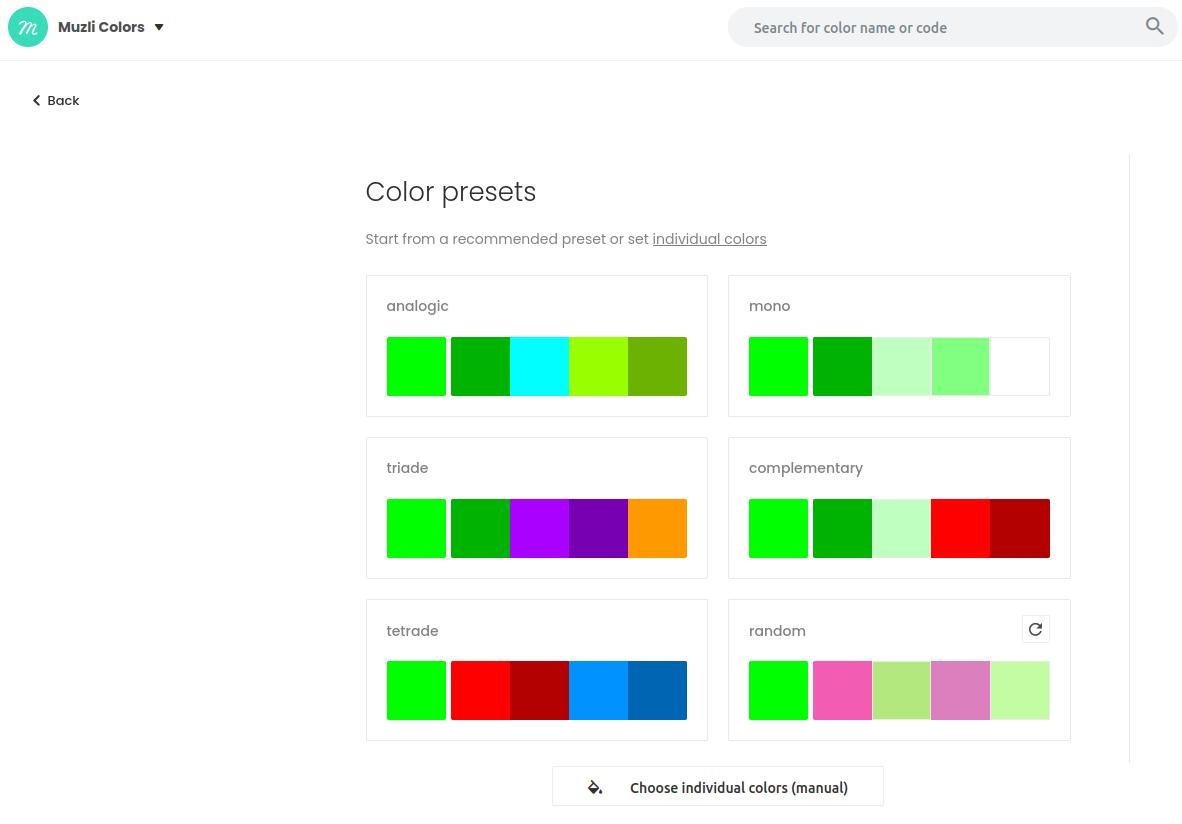Pick the bright red swatch in tetrade preset
Viewport: 1182px width, 824px height.
pyautogui.click(x=480, y=691)
